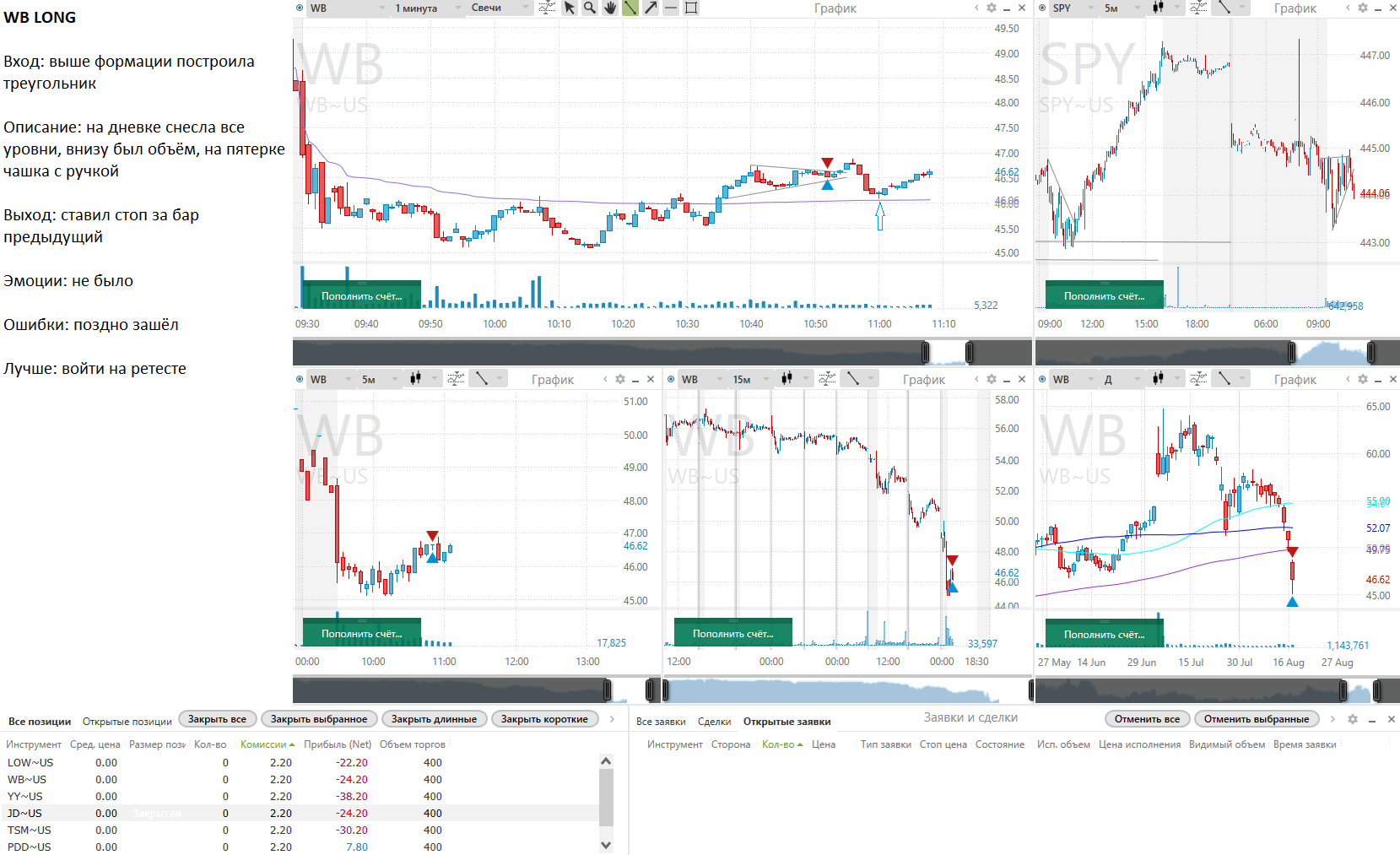The height and width of the screenshot is (855, 1400).
Task: Sort by Прибыль (Net) column header
Action: pyautogui.click(x=338, y=744)
